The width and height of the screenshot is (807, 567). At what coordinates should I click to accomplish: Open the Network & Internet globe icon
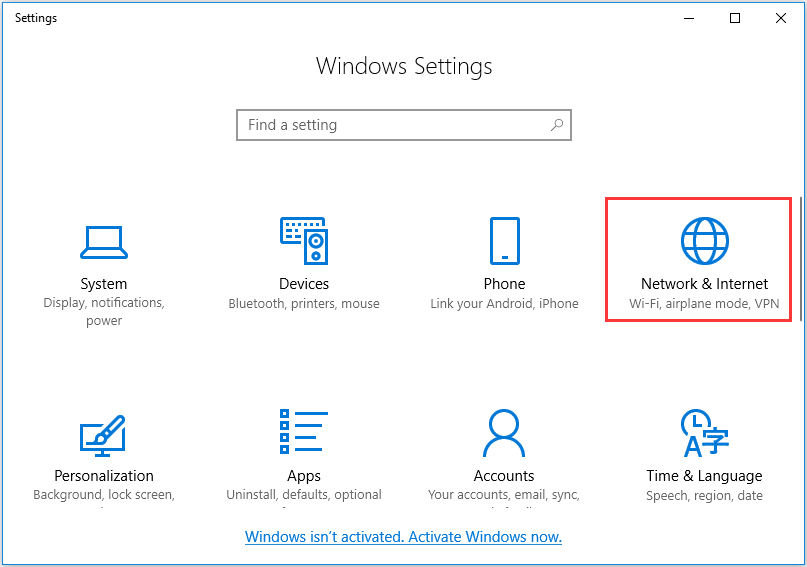[x=705, y=241]
